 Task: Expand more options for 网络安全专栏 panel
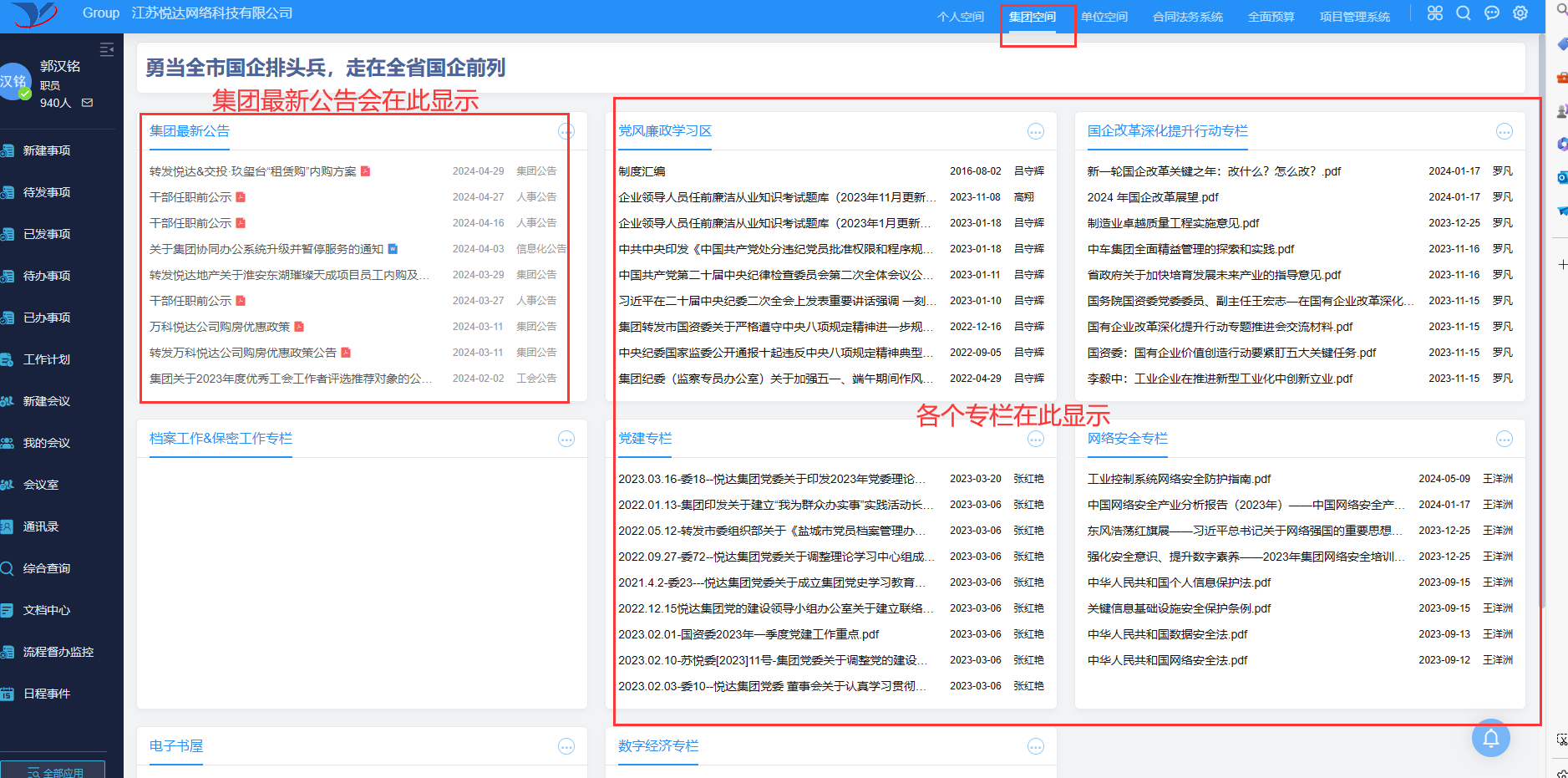(1505, 439)
